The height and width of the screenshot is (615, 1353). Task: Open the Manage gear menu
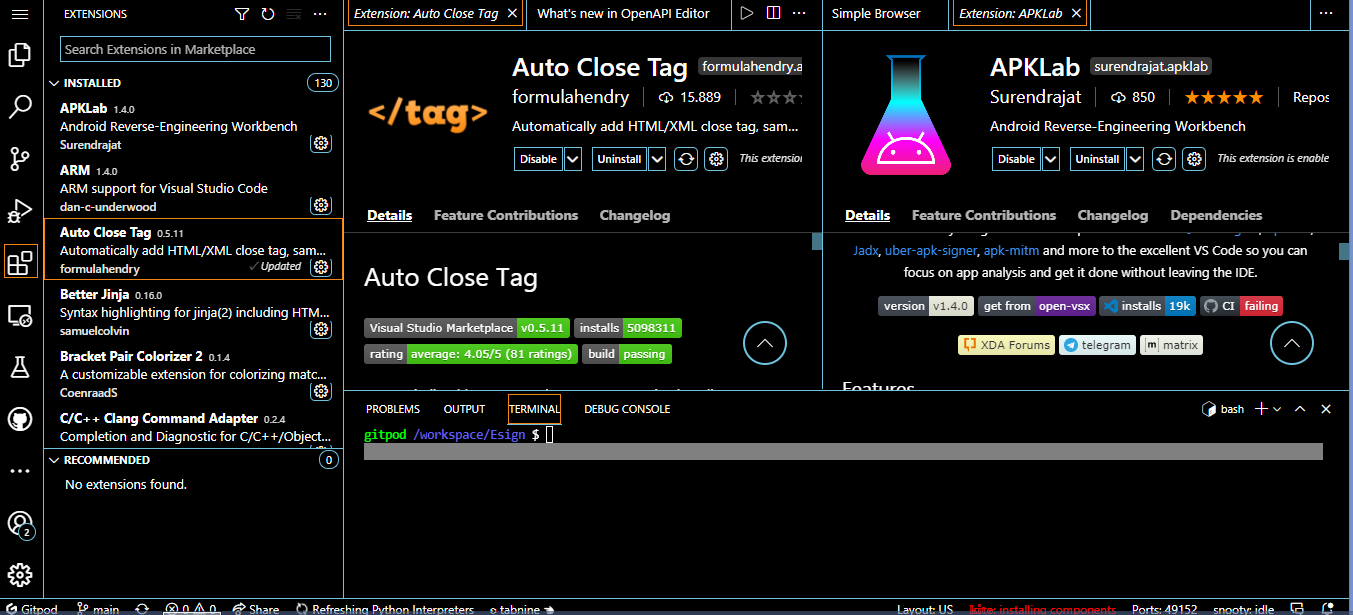click(x=20, y=575)
